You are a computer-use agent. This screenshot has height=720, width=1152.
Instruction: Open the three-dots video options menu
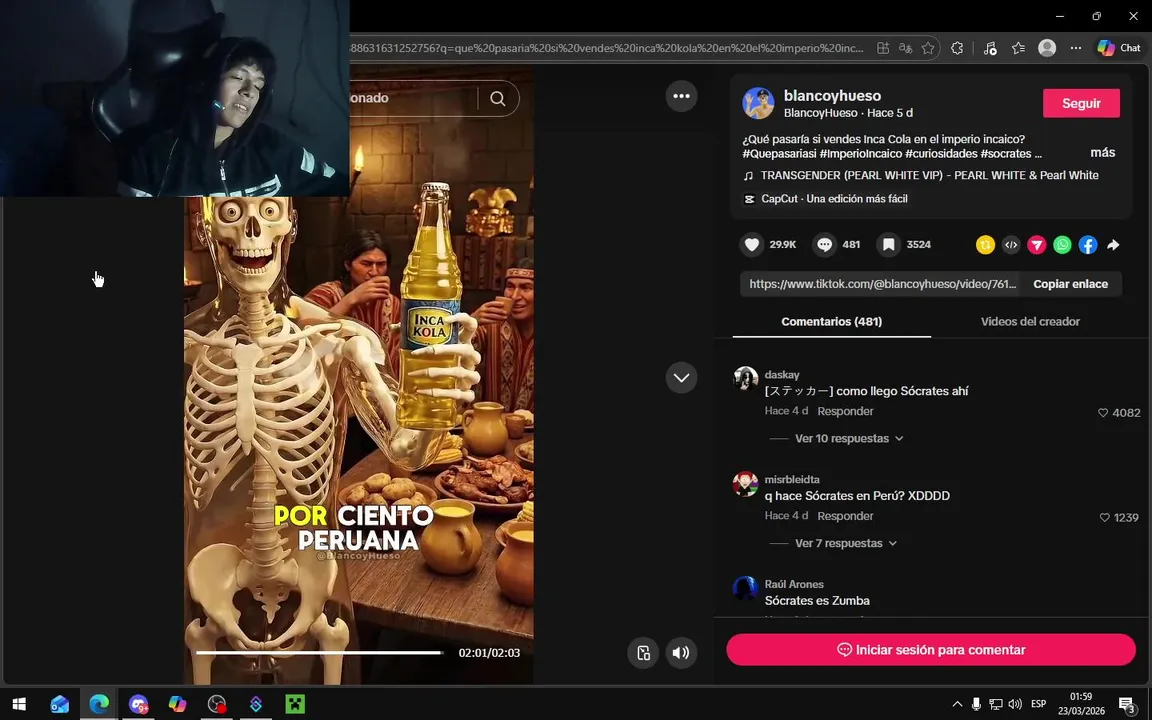point(681,96)
